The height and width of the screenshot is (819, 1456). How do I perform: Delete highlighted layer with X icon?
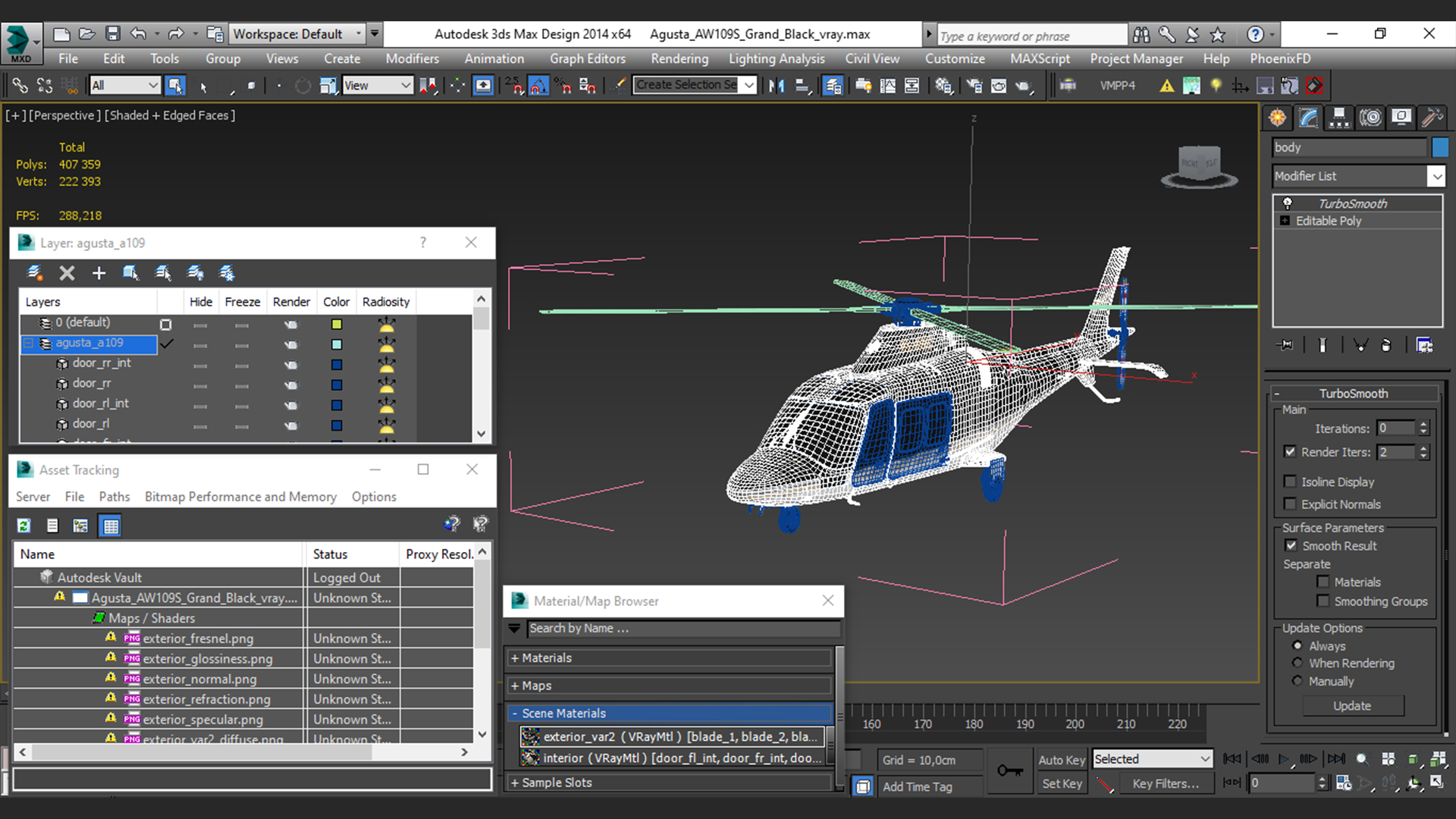(67, 273)
